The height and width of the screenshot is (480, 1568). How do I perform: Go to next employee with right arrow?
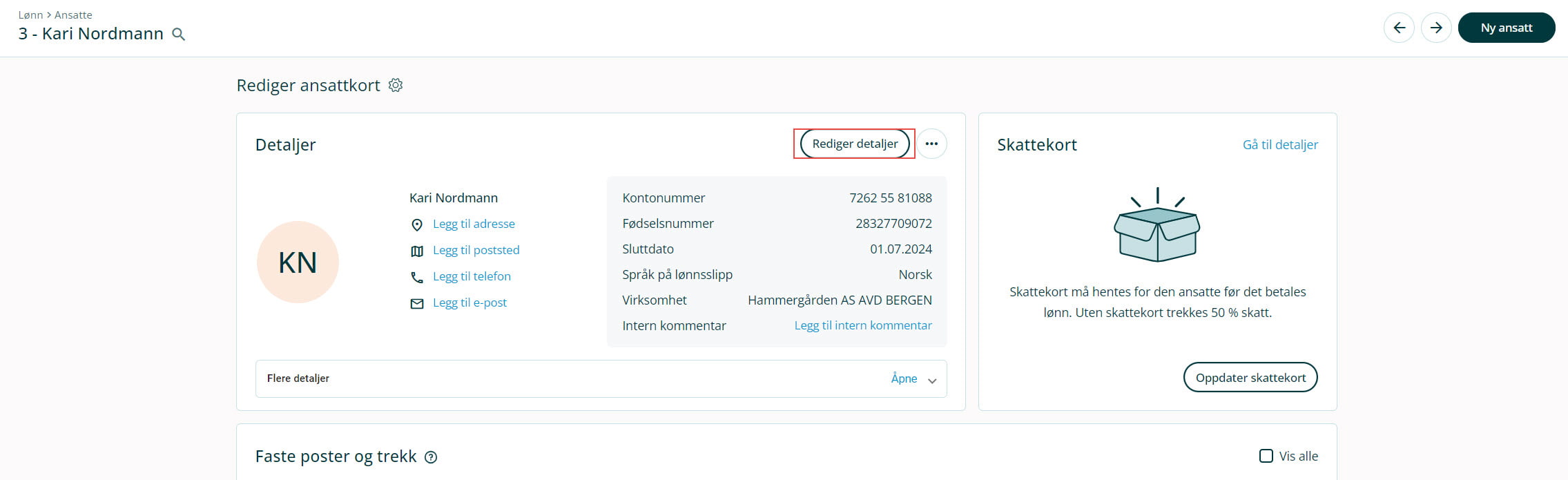click(x=1436, y=28)
